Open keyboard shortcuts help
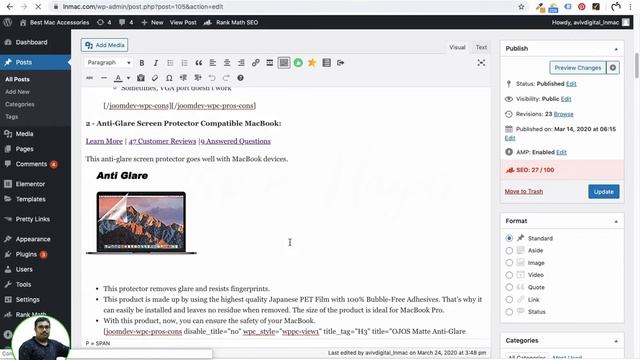 pyautogui.click(x=240, y=78)
